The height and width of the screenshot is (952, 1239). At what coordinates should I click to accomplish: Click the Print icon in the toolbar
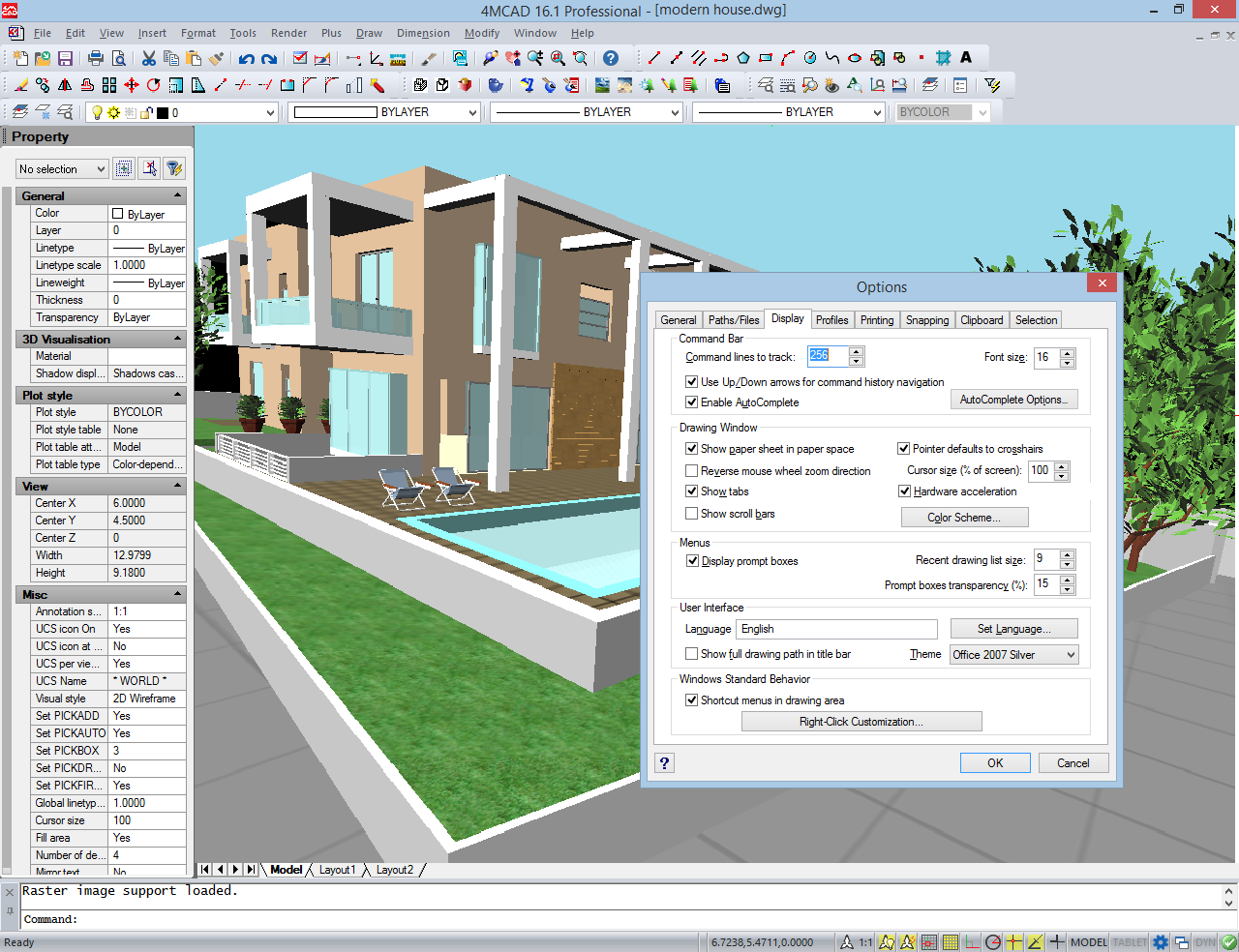(96, 58)
